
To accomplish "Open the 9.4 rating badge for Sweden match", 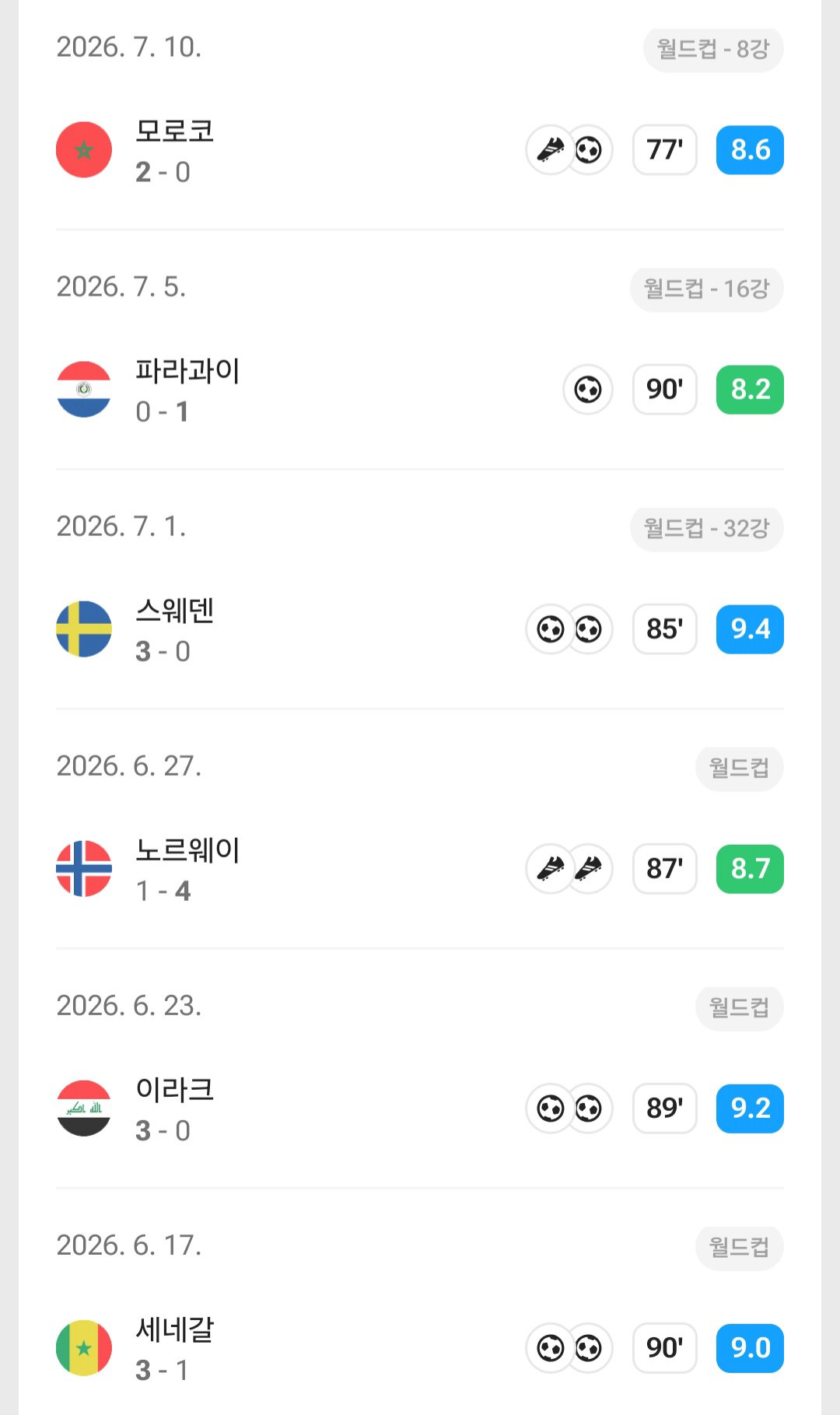I will tap(750, 629).
